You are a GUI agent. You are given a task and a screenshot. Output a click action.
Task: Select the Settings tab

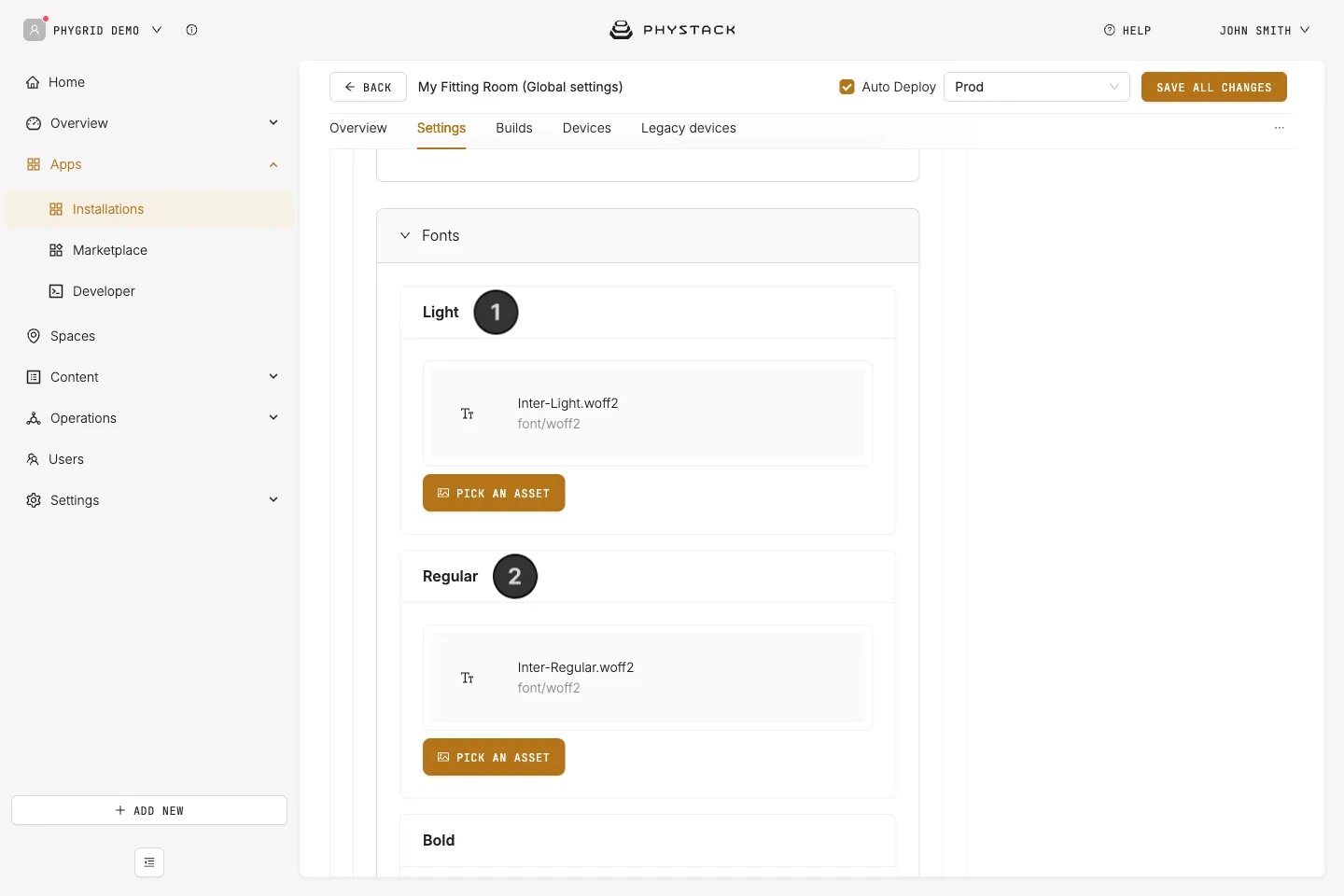(441, 128)
